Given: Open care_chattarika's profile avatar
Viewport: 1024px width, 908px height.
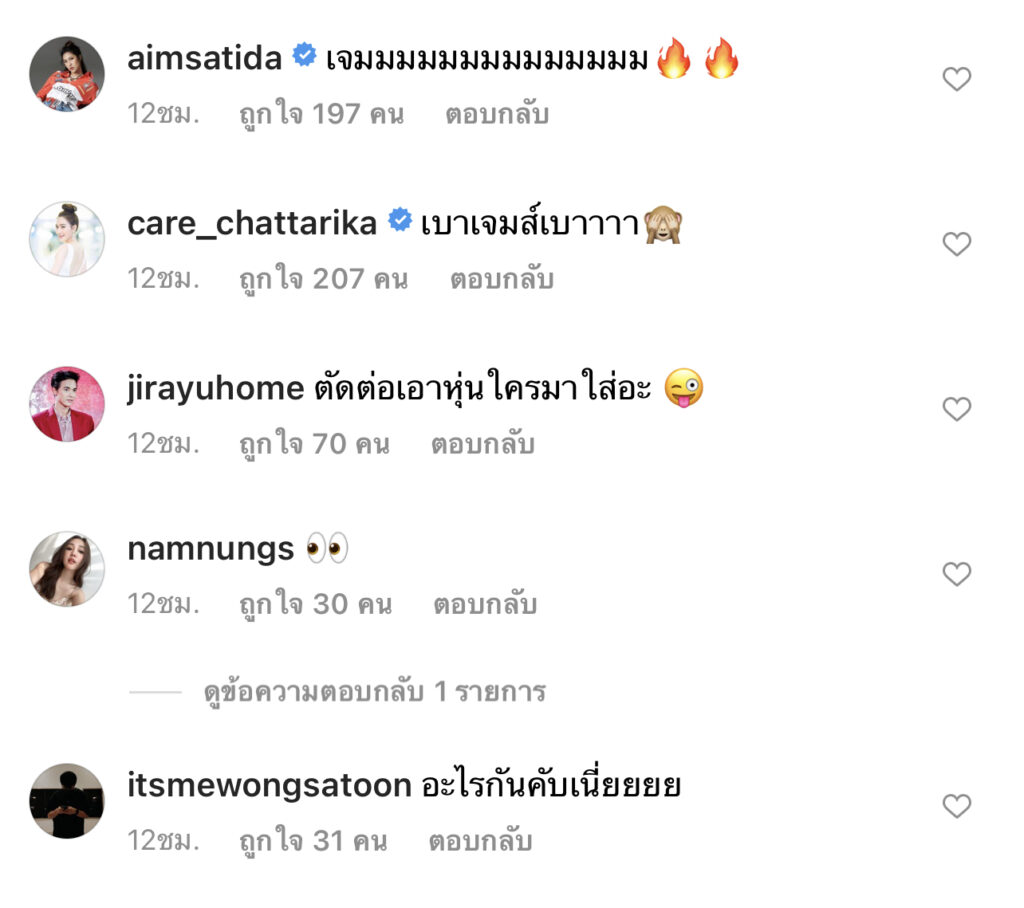Looking at the screenshot, I should click(67, 239).
